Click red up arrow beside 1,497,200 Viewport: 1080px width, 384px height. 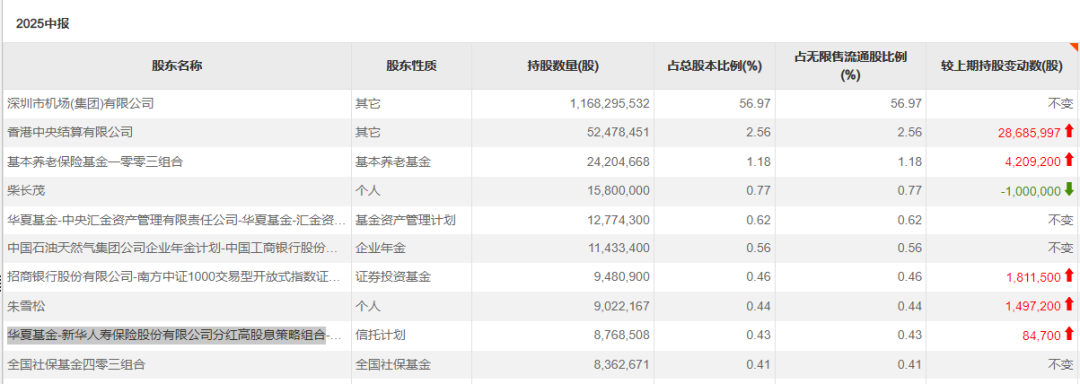[1069, 306]
